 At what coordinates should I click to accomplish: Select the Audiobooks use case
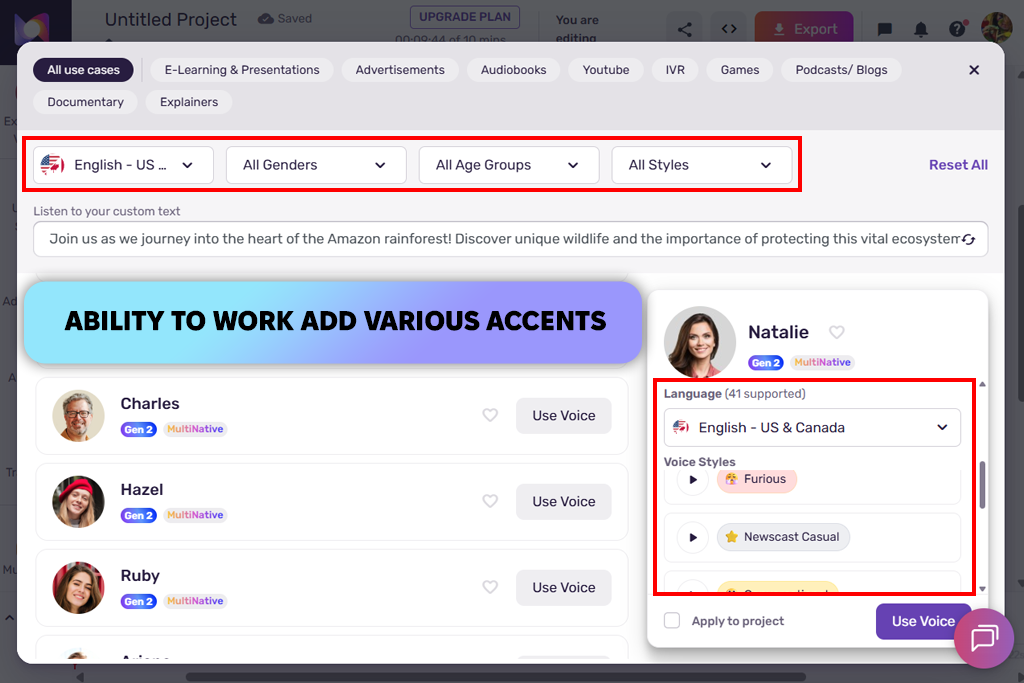point(513,70)
